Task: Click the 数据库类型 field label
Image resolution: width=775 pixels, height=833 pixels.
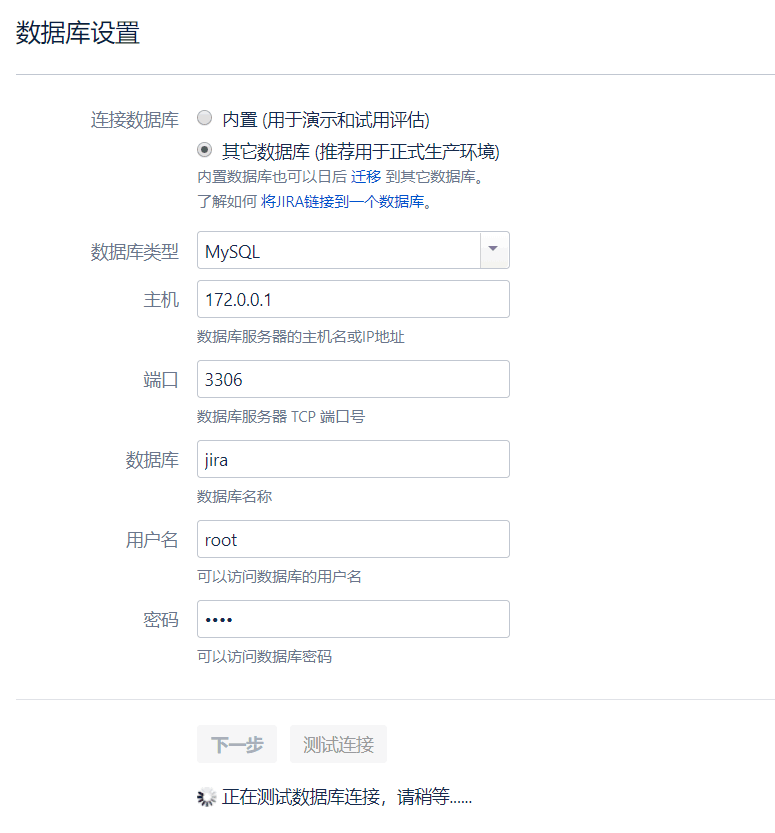Action: 135,252
